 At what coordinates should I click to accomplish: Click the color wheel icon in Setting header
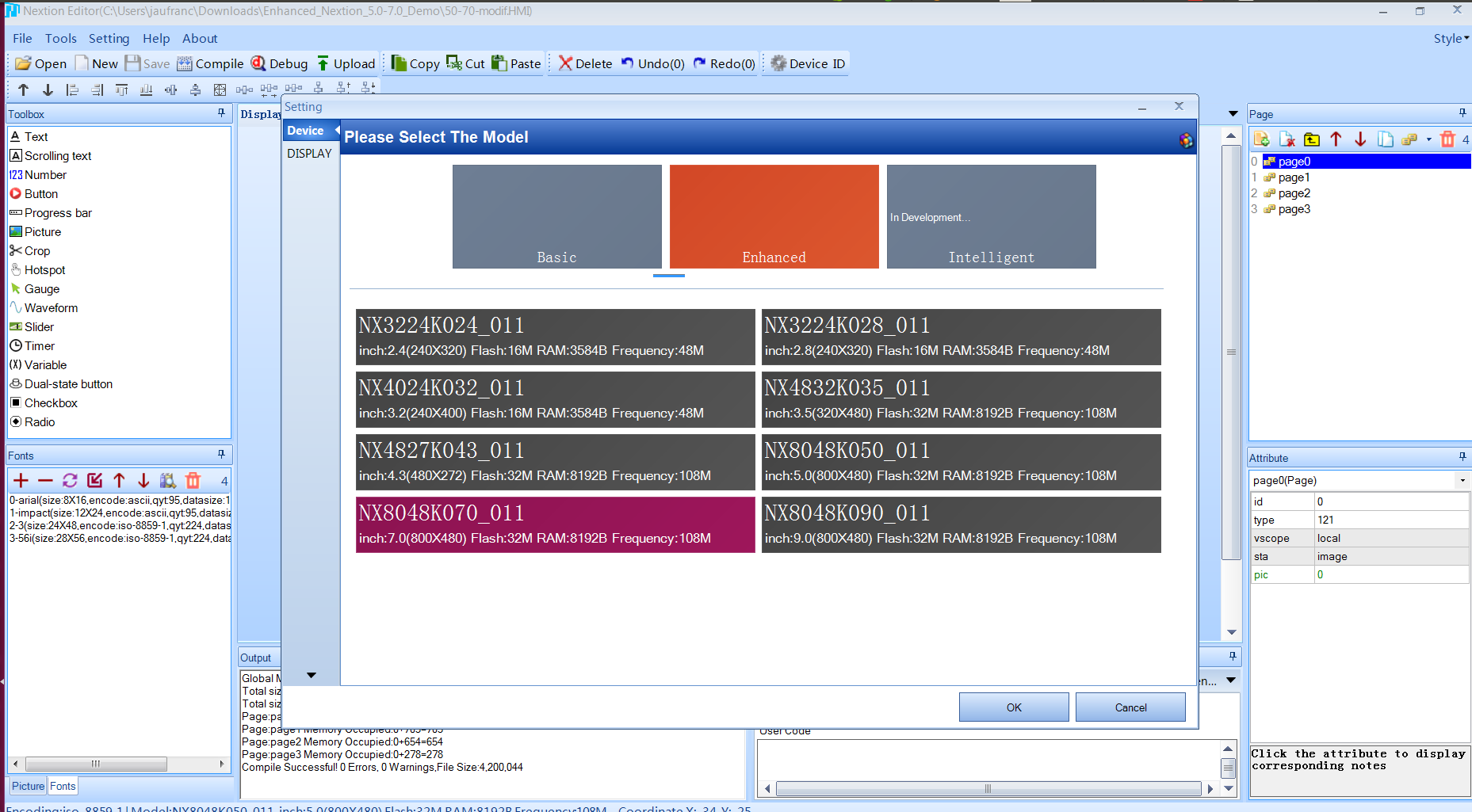click(1186, 140)
